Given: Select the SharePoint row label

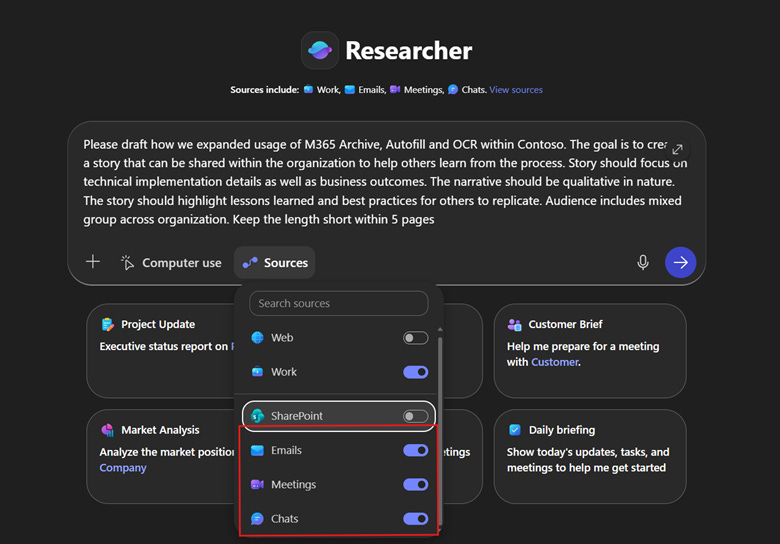Looking at the screenshot, I should 296,416.
